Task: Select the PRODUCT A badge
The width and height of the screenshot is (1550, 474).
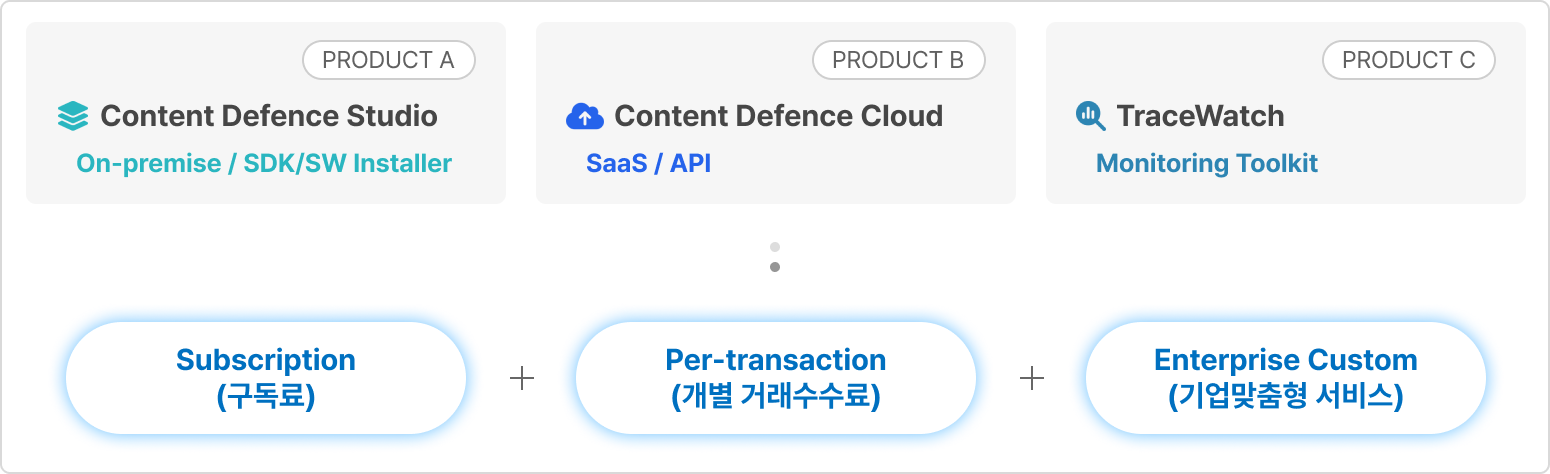Action: (x=388, y=60)
